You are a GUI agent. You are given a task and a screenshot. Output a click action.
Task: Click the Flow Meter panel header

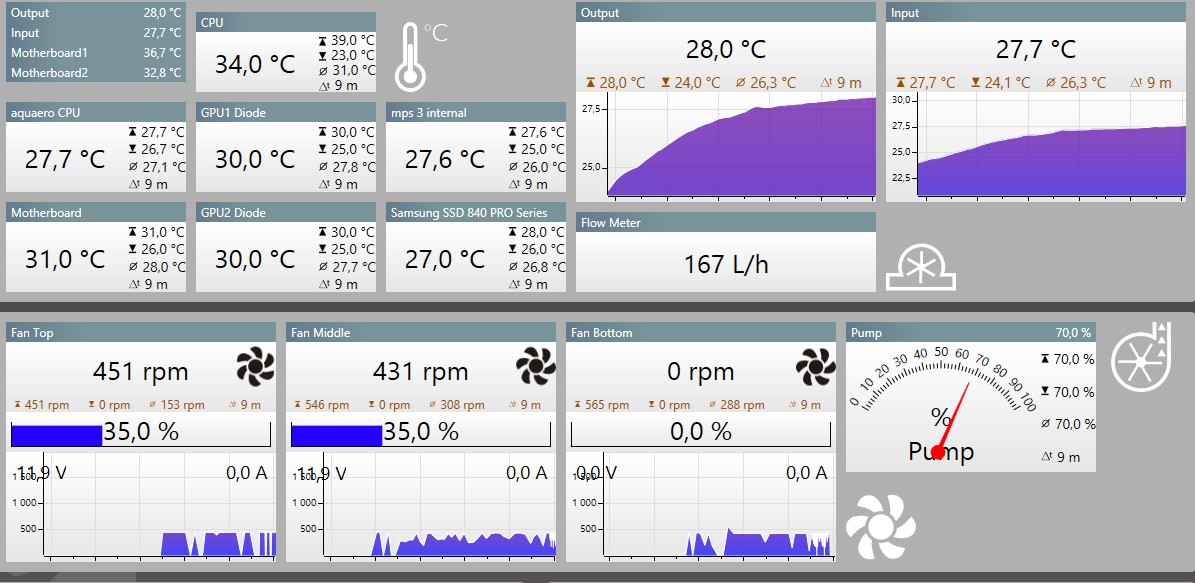726,222
